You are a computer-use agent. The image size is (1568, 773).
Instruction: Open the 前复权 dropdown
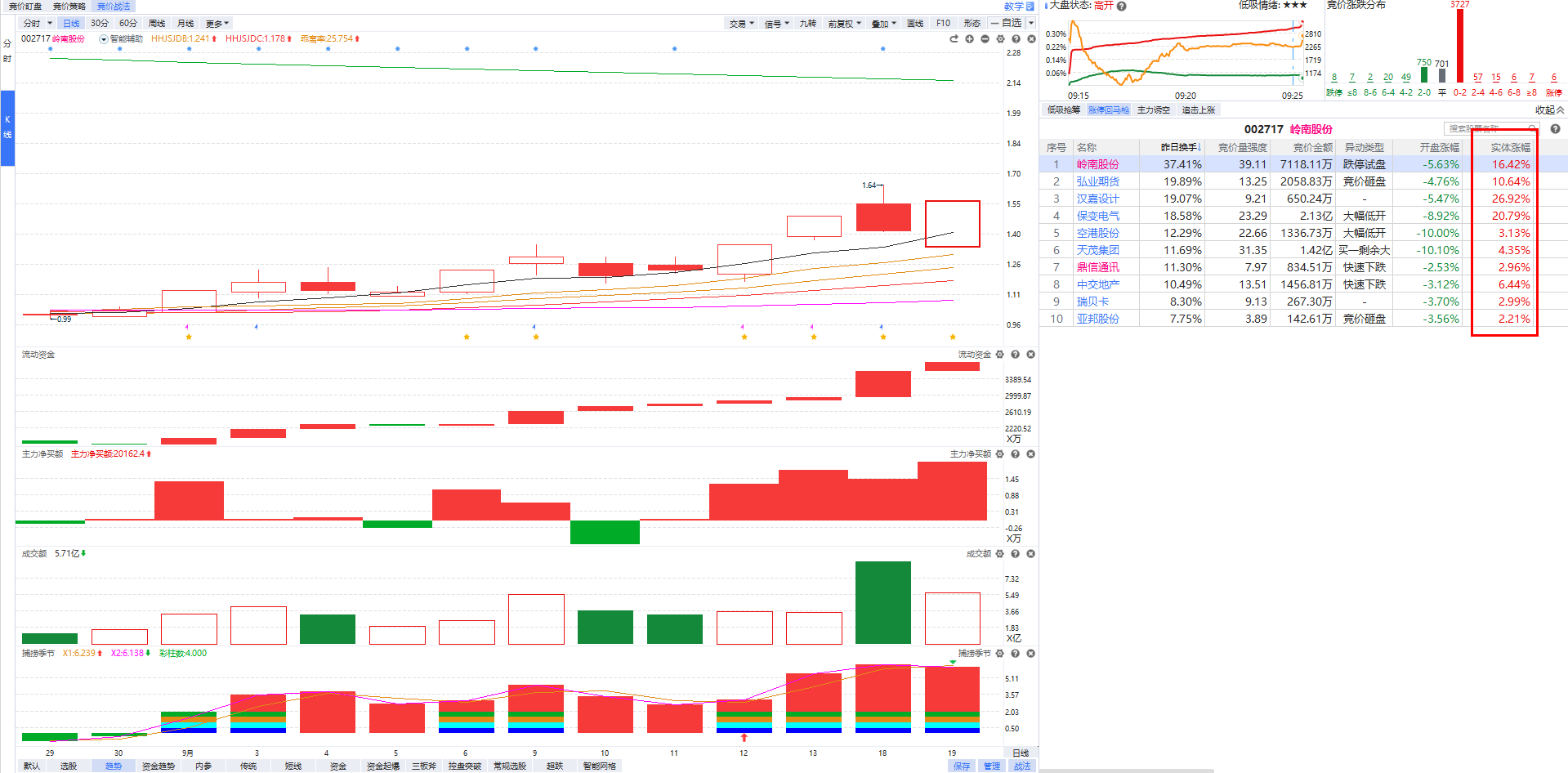click(845, 23)
